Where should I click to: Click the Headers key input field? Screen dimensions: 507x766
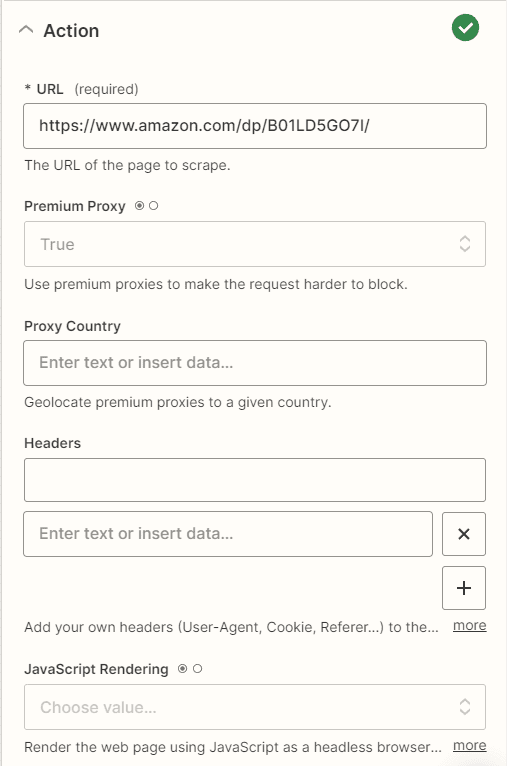click(x=255, y=480)
